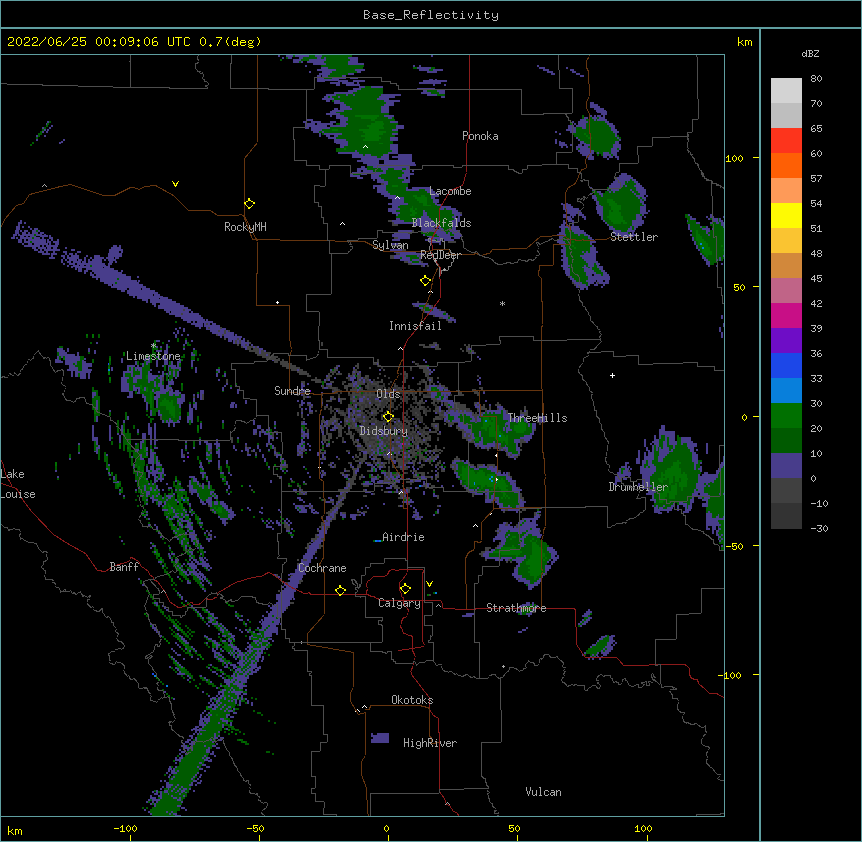862x842 pixels.
Task: Select the light blue 30-33 dBZ legend swatch
Action: pyautogui.click(x=786, y=391)
